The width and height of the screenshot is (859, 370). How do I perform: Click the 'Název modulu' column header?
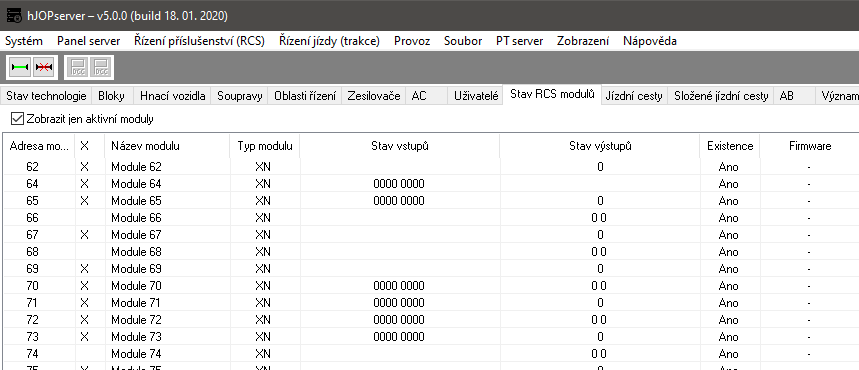tap(167, 146)
